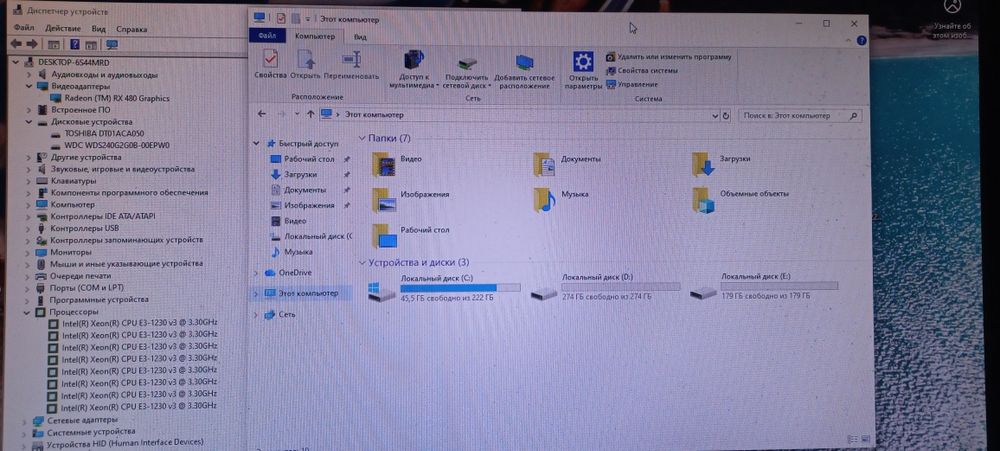
Task: Open the Explorer Help question mark icon
Action: tap(862, 40)
